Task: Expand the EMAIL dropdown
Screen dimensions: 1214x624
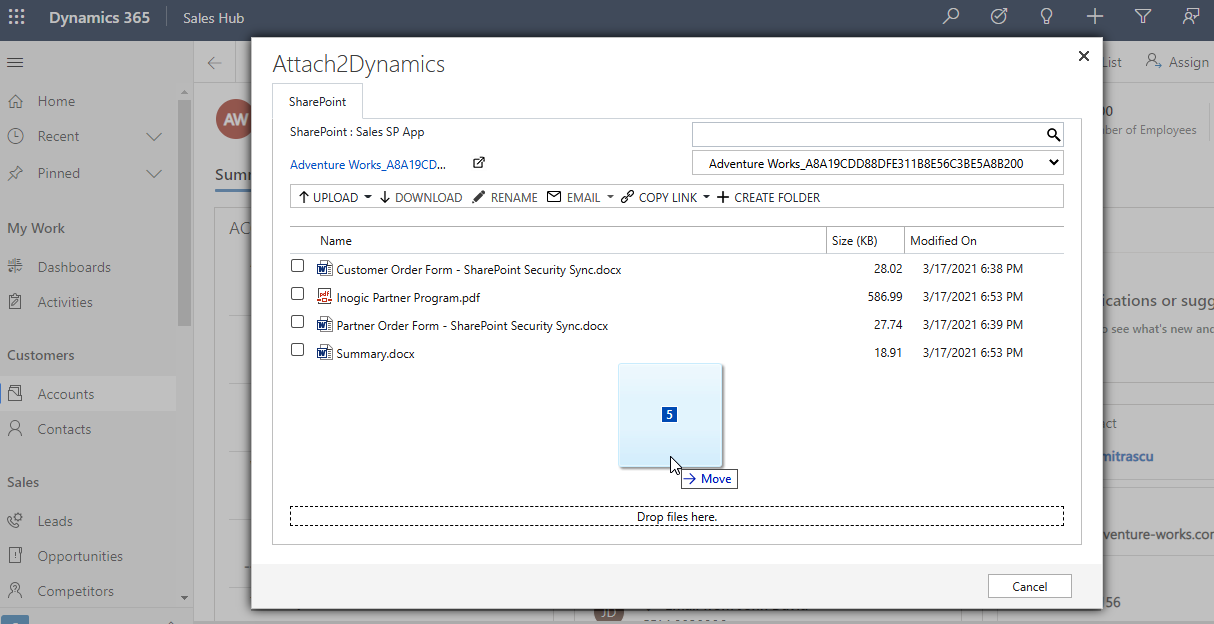Action: click(x=610, y=198)
